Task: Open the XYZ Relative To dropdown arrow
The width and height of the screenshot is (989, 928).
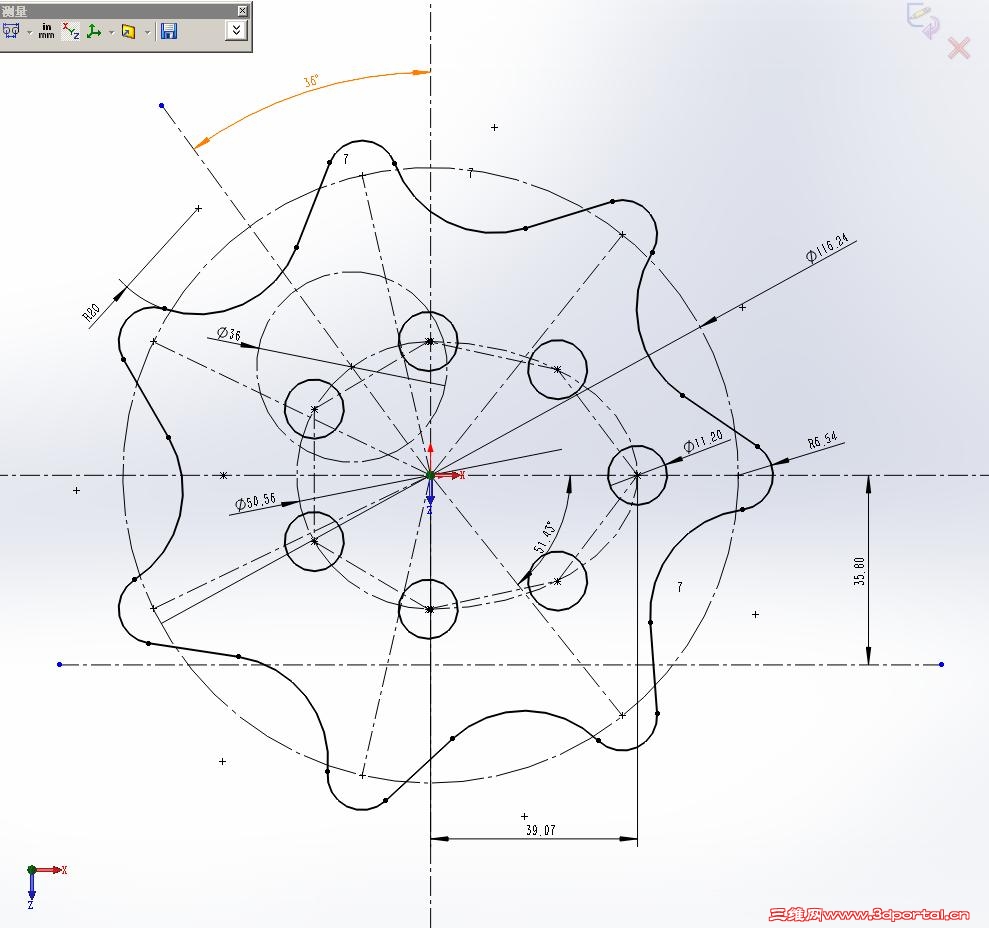Action: [112, 32]
